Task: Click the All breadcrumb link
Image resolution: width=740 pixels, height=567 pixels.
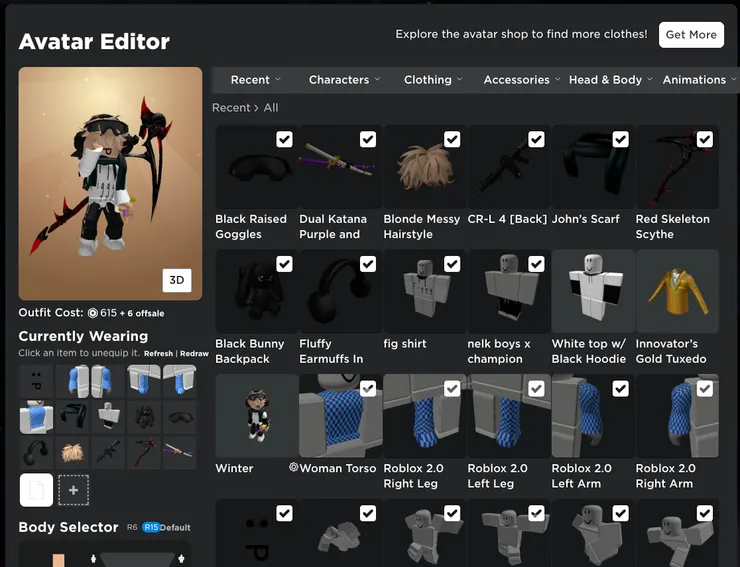Action: click(x=271, y=108)
